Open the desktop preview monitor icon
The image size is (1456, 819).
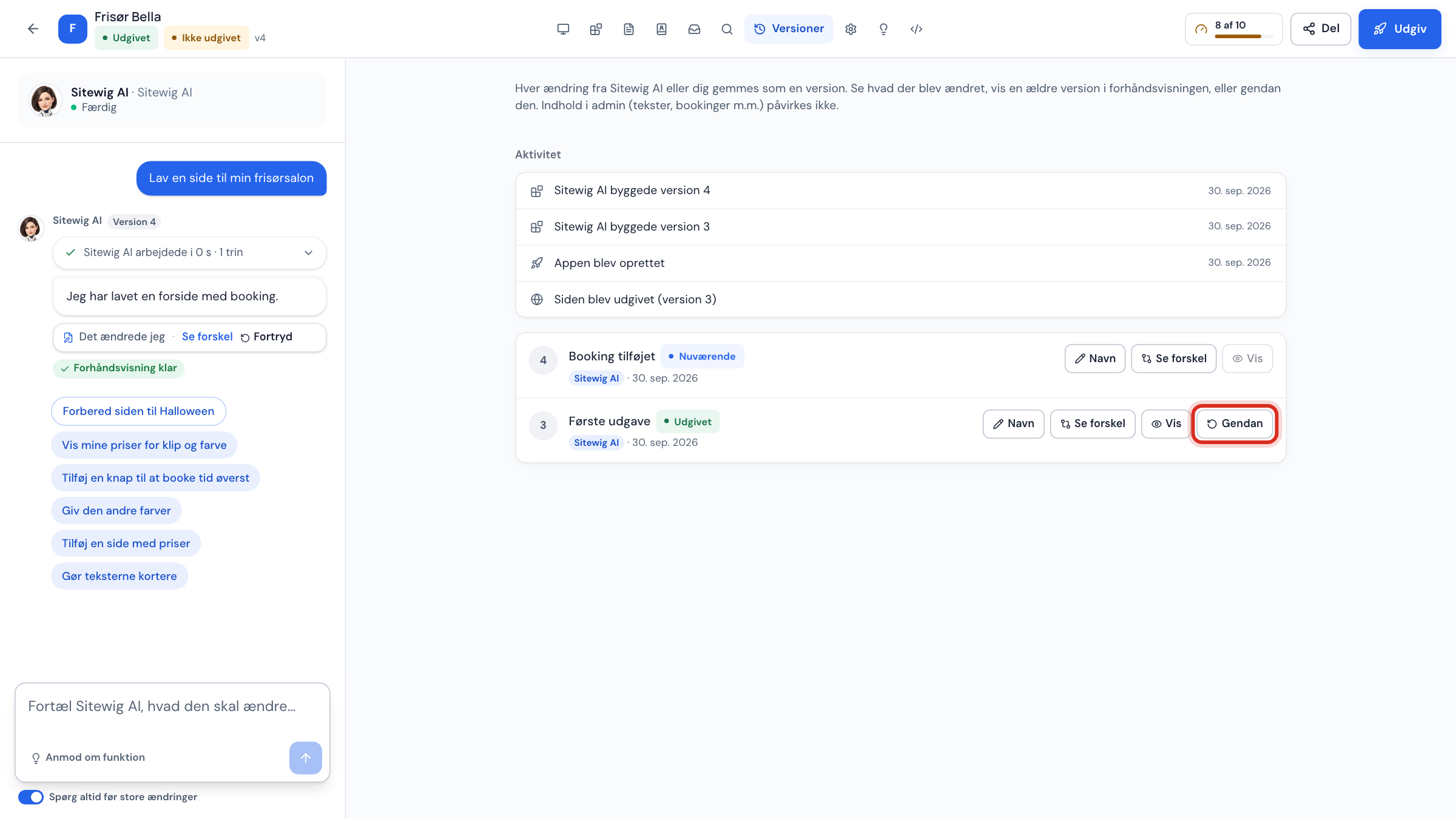(x=563, y=29)
